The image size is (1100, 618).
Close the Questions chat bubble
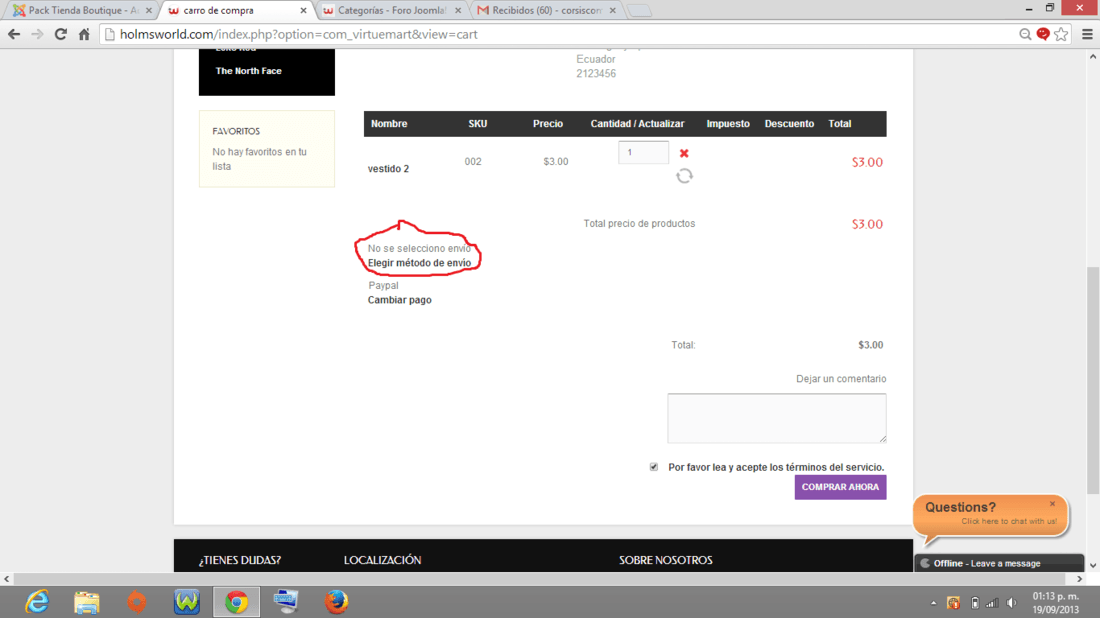click(1052, 504)
